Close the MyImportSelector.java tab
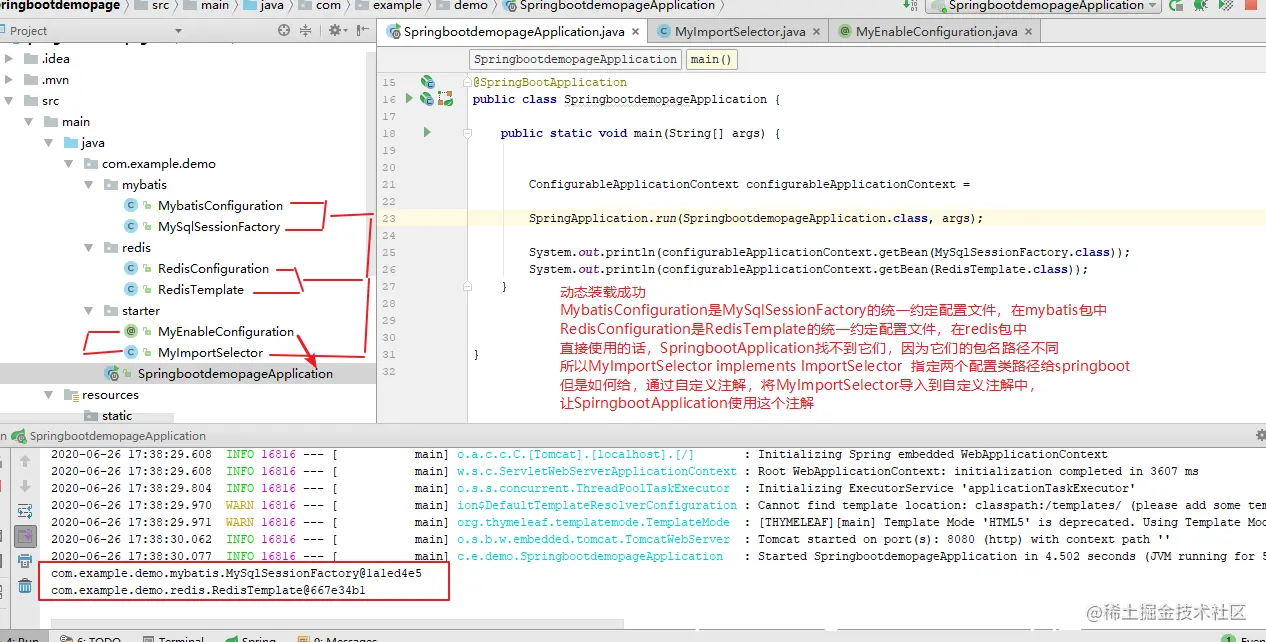 click(816, 32)
